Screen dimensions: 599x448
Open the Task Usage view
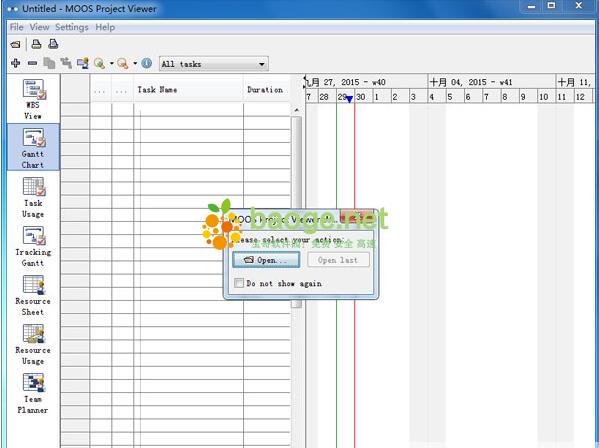[x=33, y=197]
